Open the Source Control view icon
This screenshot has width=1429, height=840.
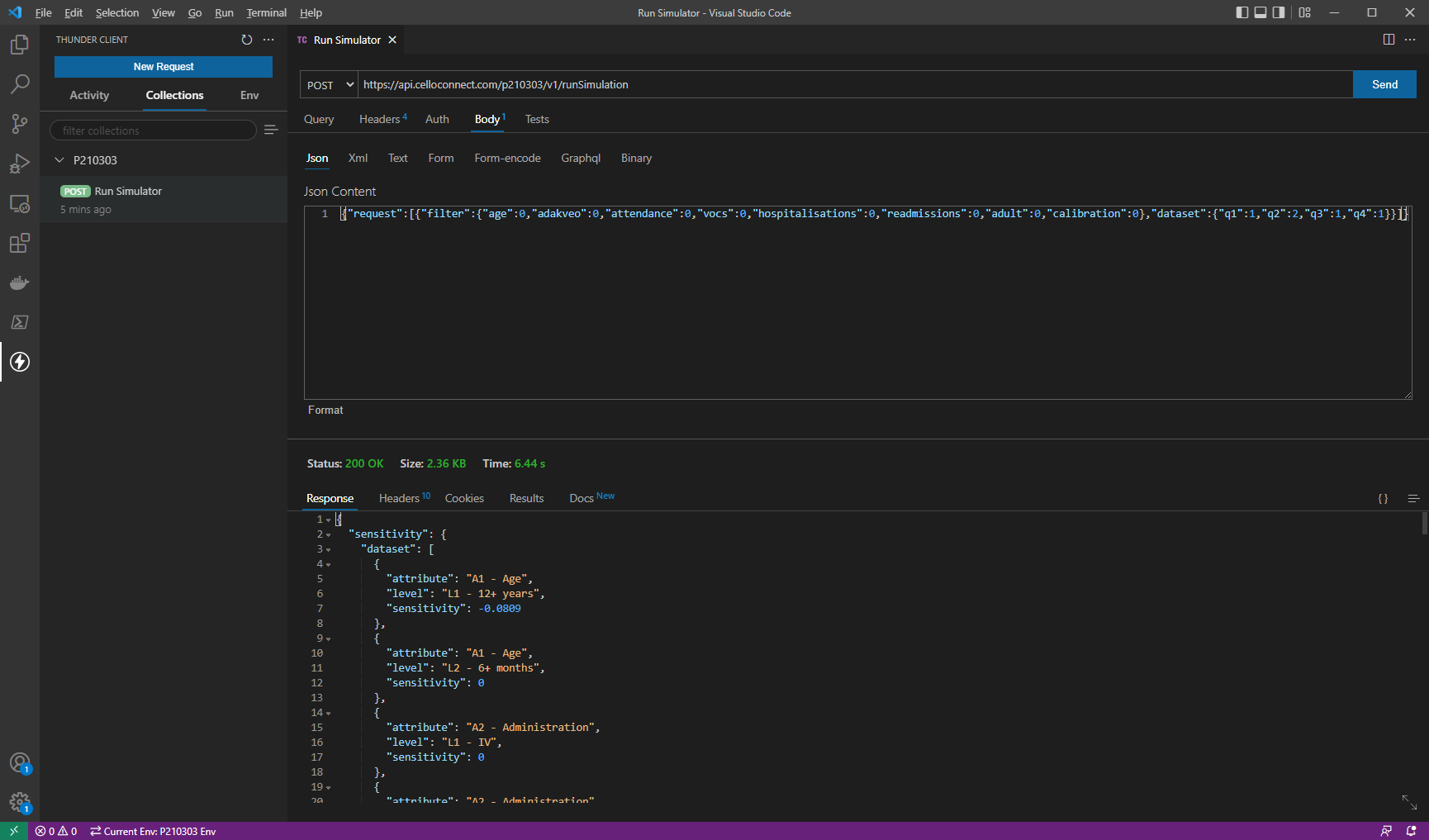[20, 124]
